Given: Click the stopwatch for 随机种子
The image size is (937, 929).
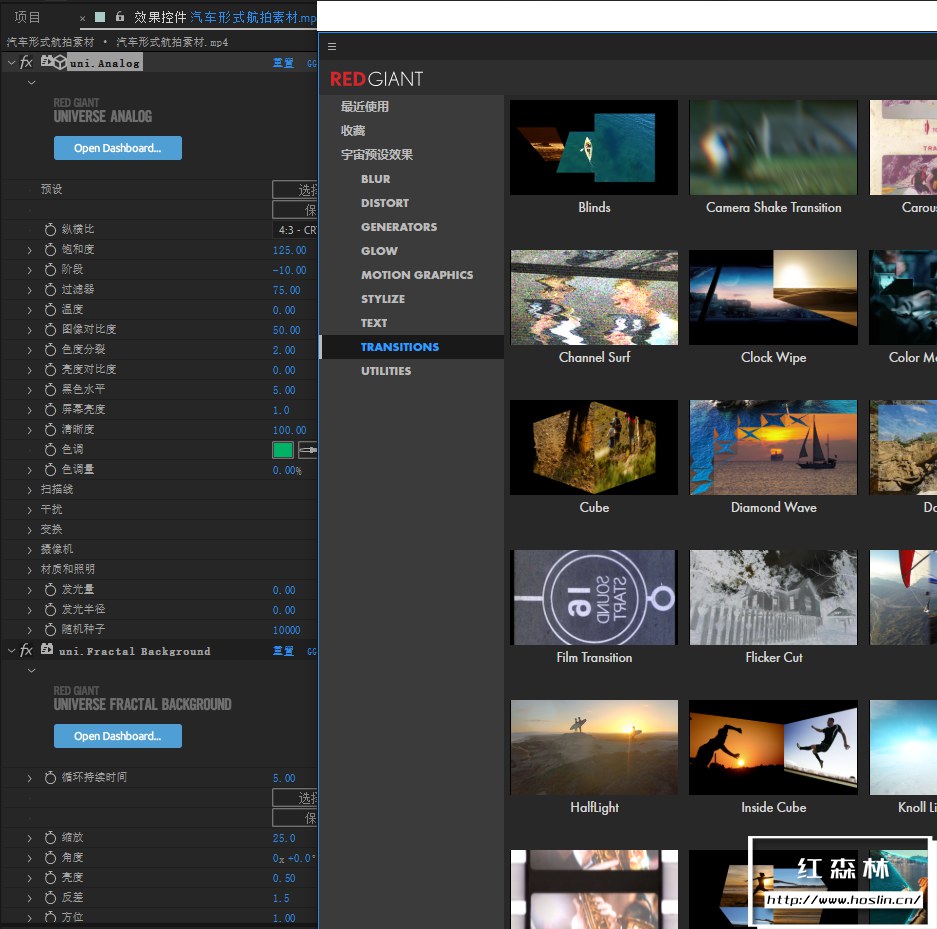Looking at the screenshot, I should (x=50, y=630).
